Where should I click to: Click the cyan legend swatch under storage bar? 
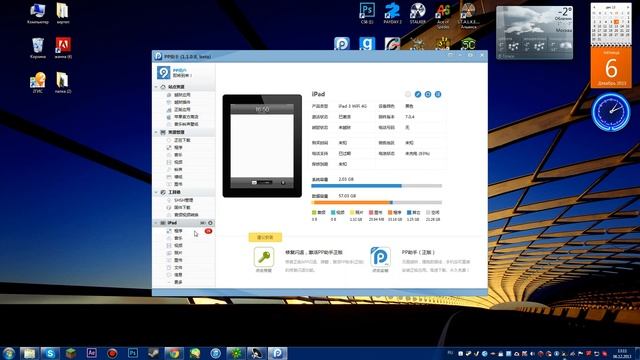(x=333, y=212)
